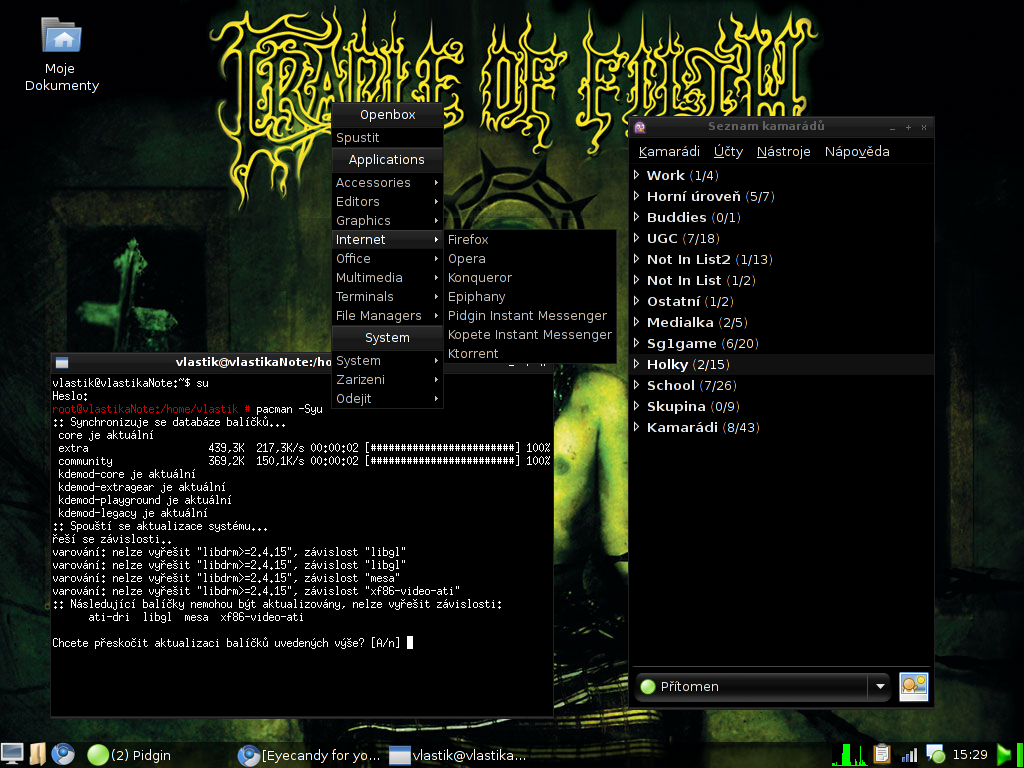Launch Ktorrent from the Internet submenu
This screenshot has height=768, width=1024.
click(530, 353)
